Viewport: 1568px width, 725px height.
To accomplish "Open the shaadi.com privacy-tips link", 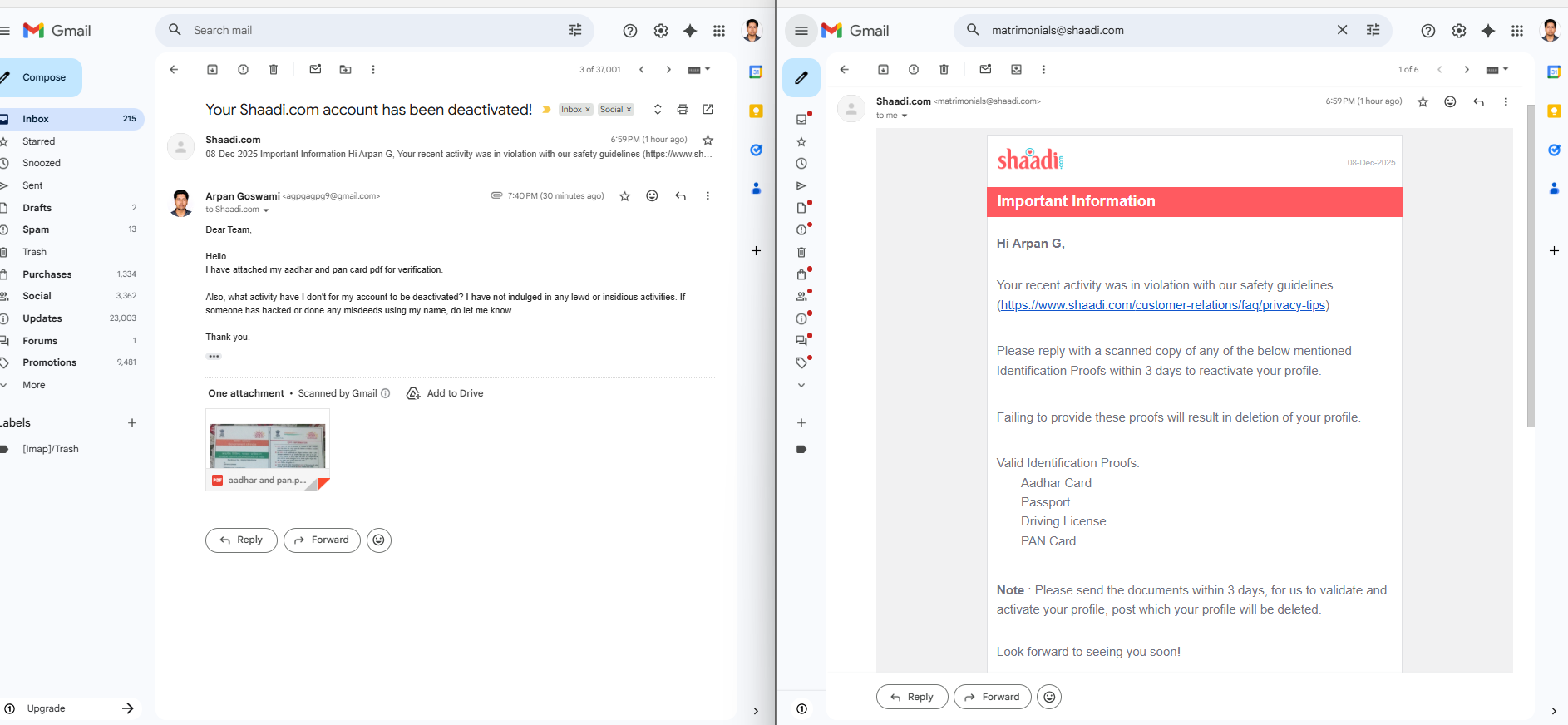I will [x=1162, y=305].
